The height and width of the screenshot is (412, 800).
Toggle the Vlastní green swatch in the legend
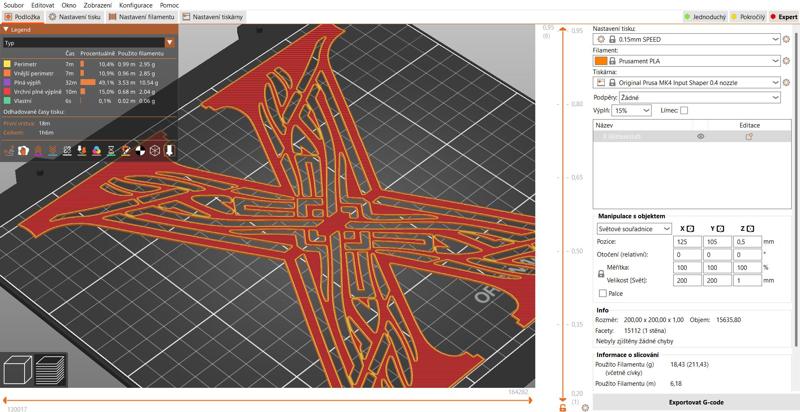(7, 101)
